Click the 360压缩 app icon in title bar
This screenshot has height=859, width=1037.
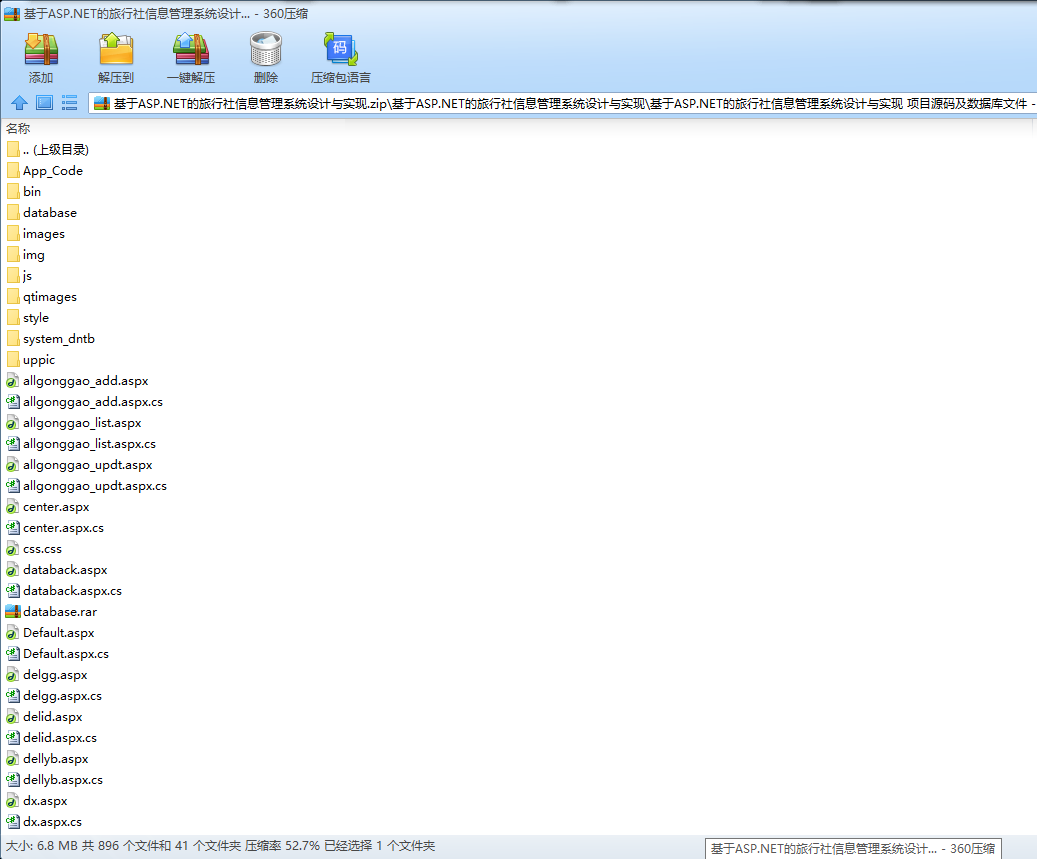[x=12, y=13]
